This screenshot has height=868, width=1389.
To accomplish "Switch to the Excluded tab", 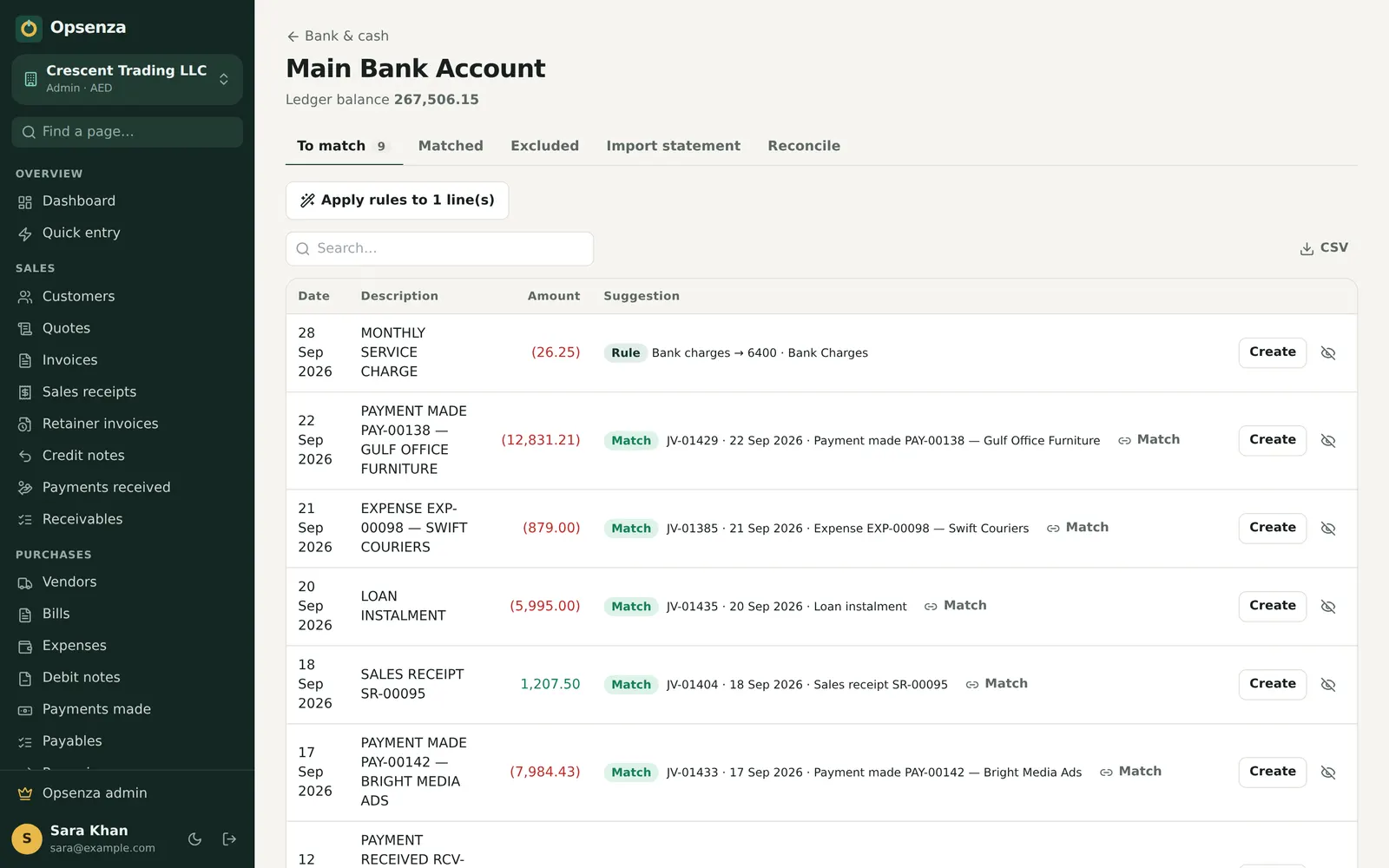I will coord(544,146).
